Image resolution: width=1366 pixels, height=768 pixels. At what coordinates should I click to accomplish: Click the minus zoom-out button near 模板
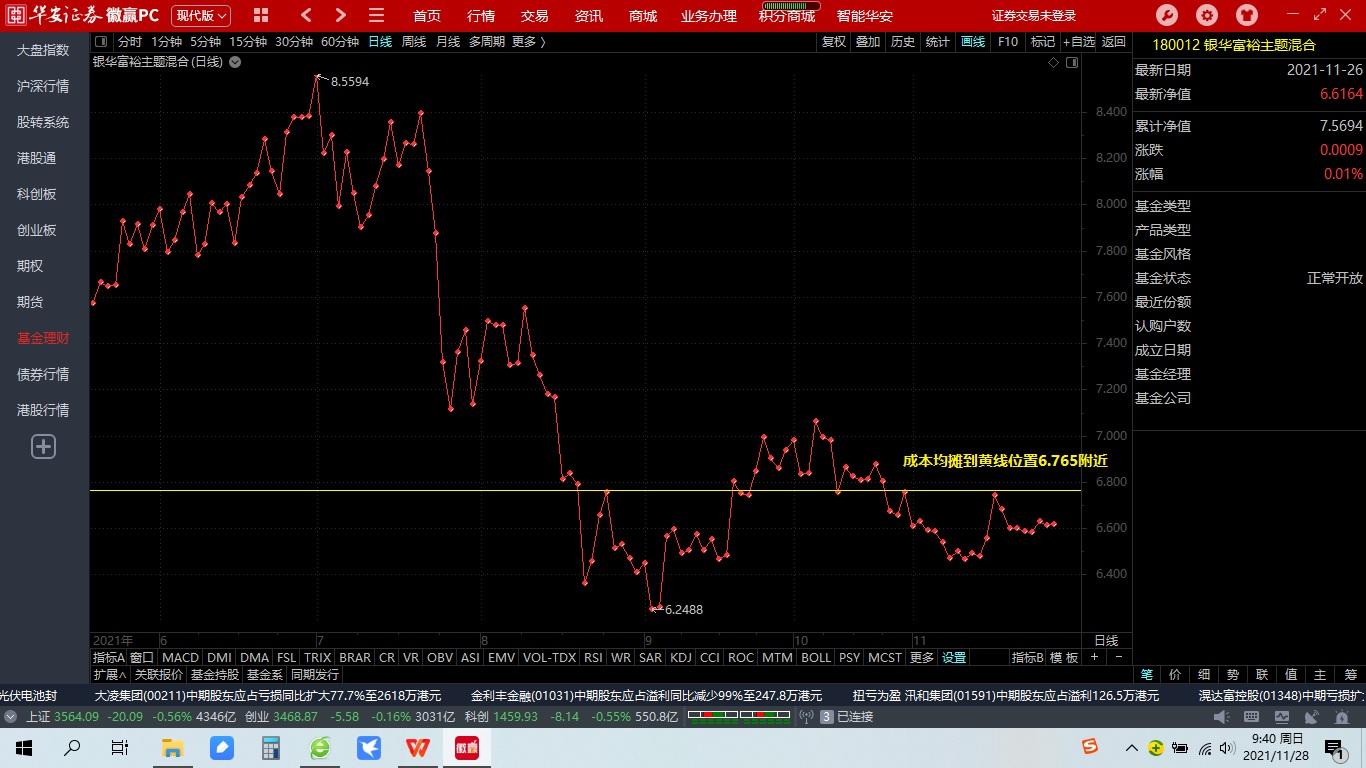(x=1118, y=657)
